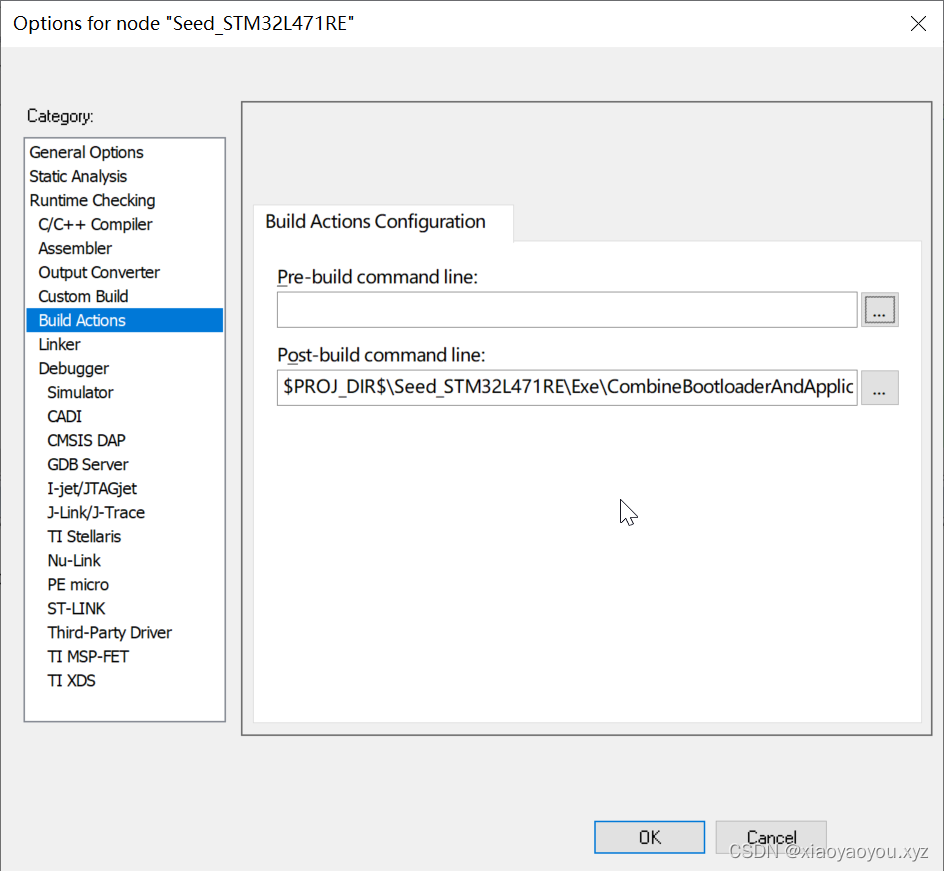Select the General Options category

pyautogui.click(x=86, y=152)
